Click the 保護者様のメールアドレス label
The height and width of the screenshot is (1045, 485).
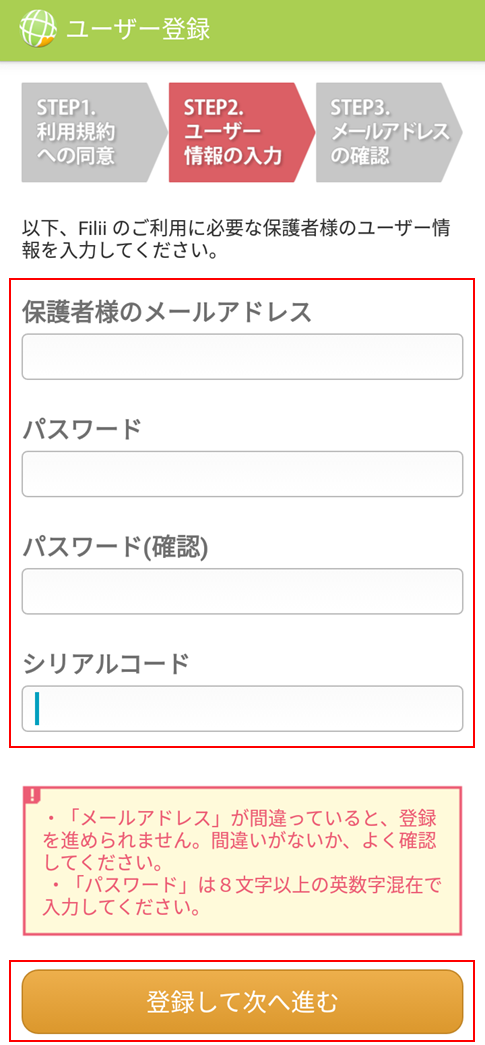[167, 311]
